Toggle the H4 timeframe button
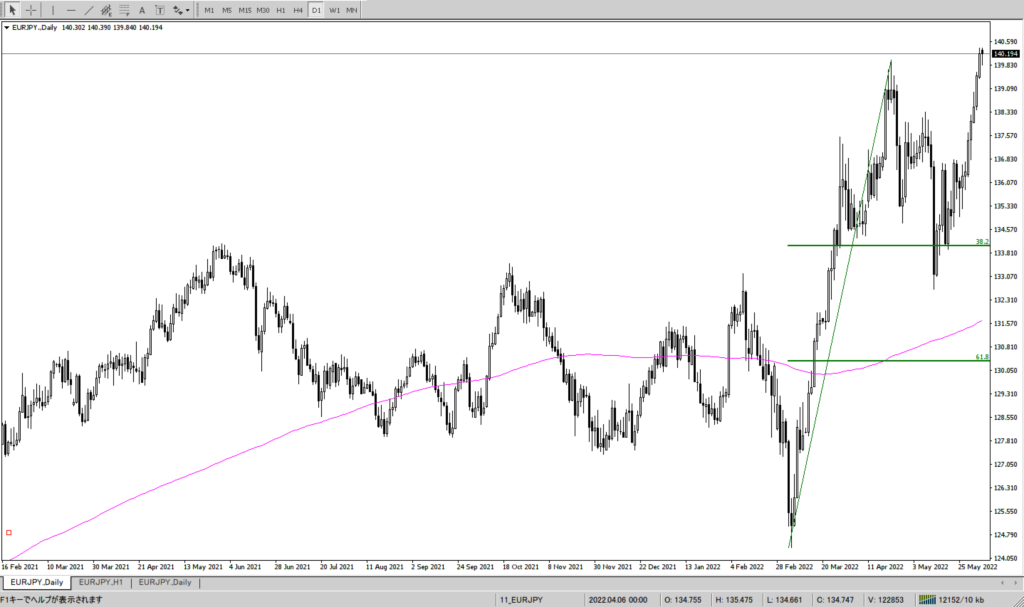Screen dimensions: 1024x607 298,10
